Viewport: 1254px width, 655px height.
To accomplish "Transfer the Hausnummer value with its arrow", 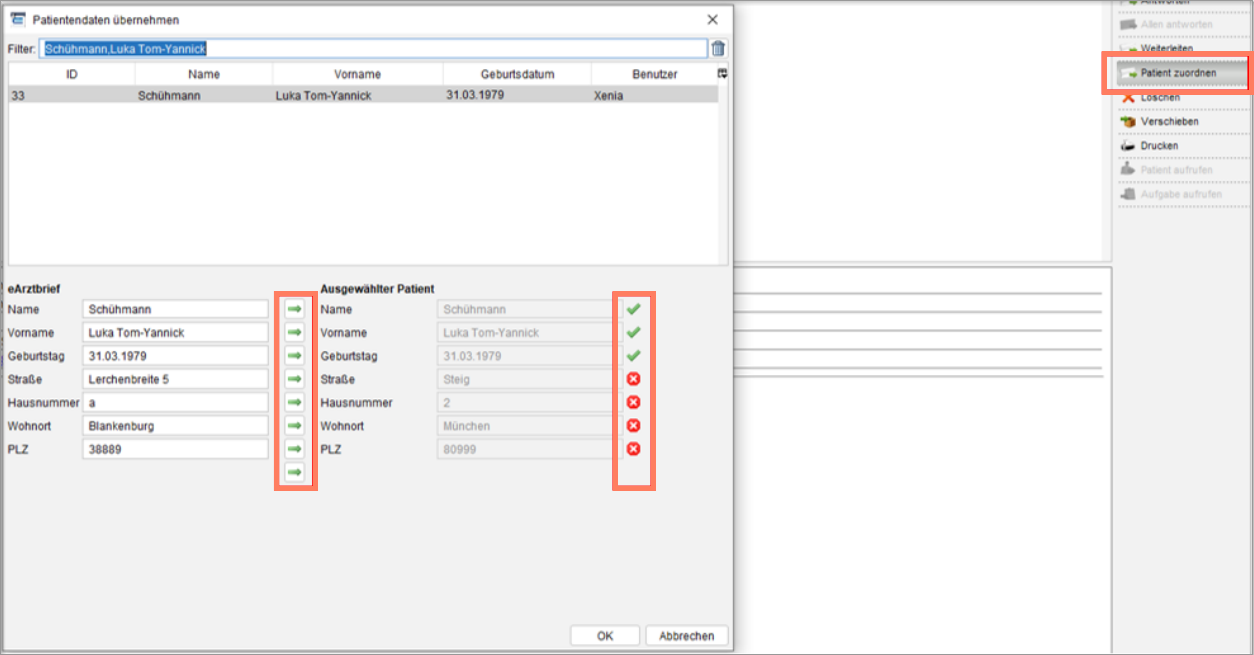I will 294,402.
